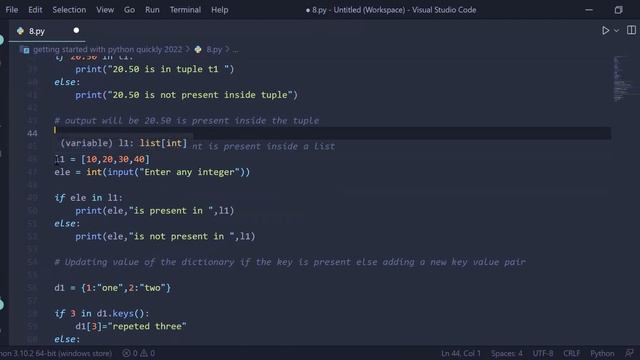Click 'print(ele,"is present in ",l1)' line
Screen dimensions: 640x360
(154, 211)
